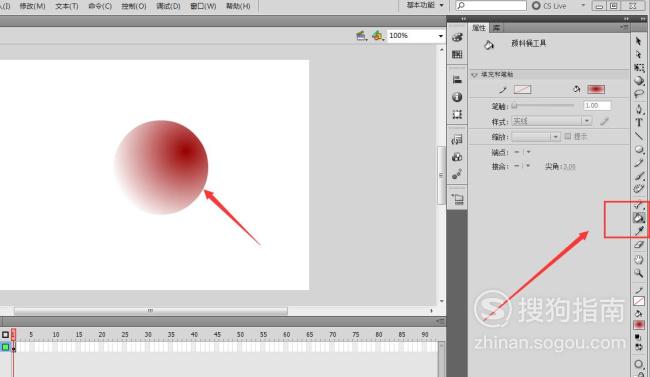Click Black and White colors icon
Viewport: 650px width, 377px height.
tap(638, 337)
